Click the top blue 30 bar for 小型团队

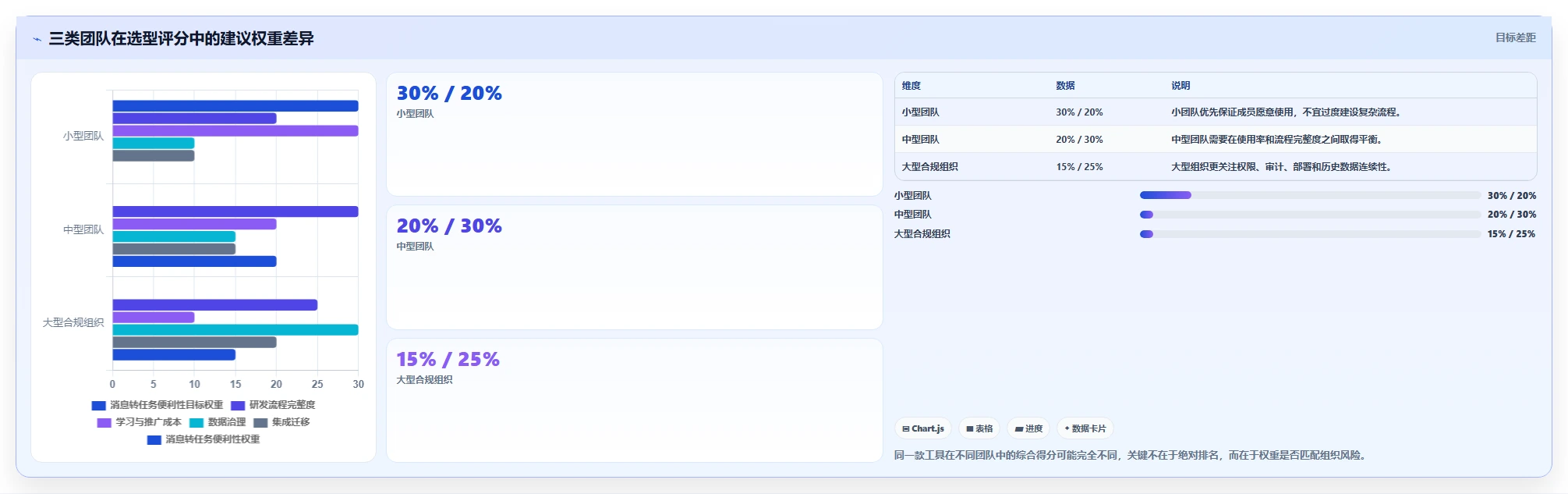tap(235, 106)
